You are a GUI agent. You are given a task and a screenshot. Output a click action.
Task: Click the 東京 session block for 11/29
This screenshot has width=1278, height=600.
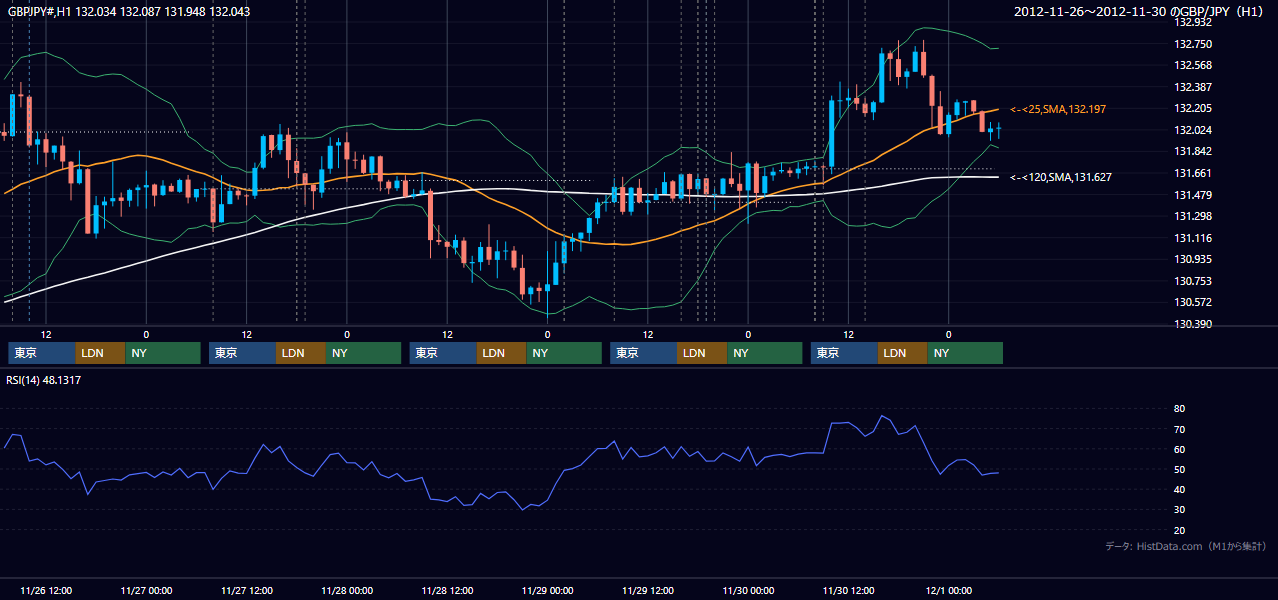pos(644,353)
